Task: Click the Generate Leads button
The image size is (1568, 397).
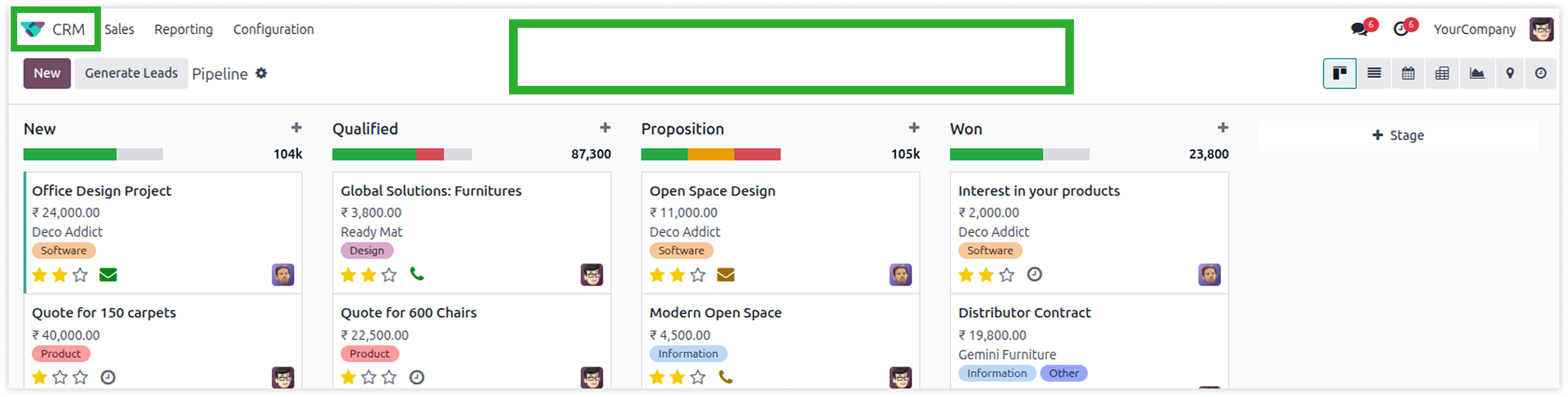Action: click(x=132, y=73)
